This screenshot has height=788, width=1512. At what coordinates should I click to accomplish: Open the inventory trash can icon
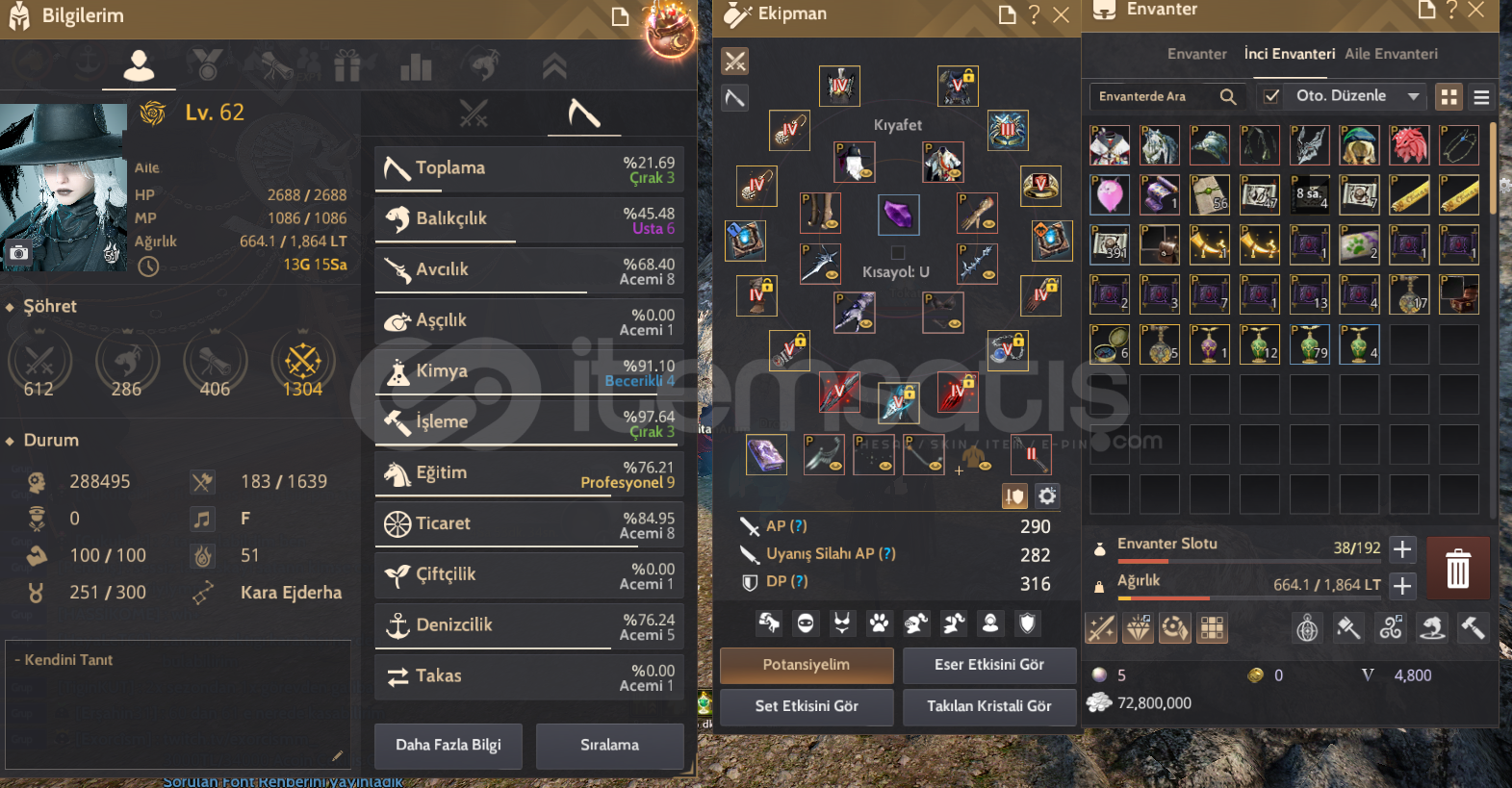(1458, 569)
